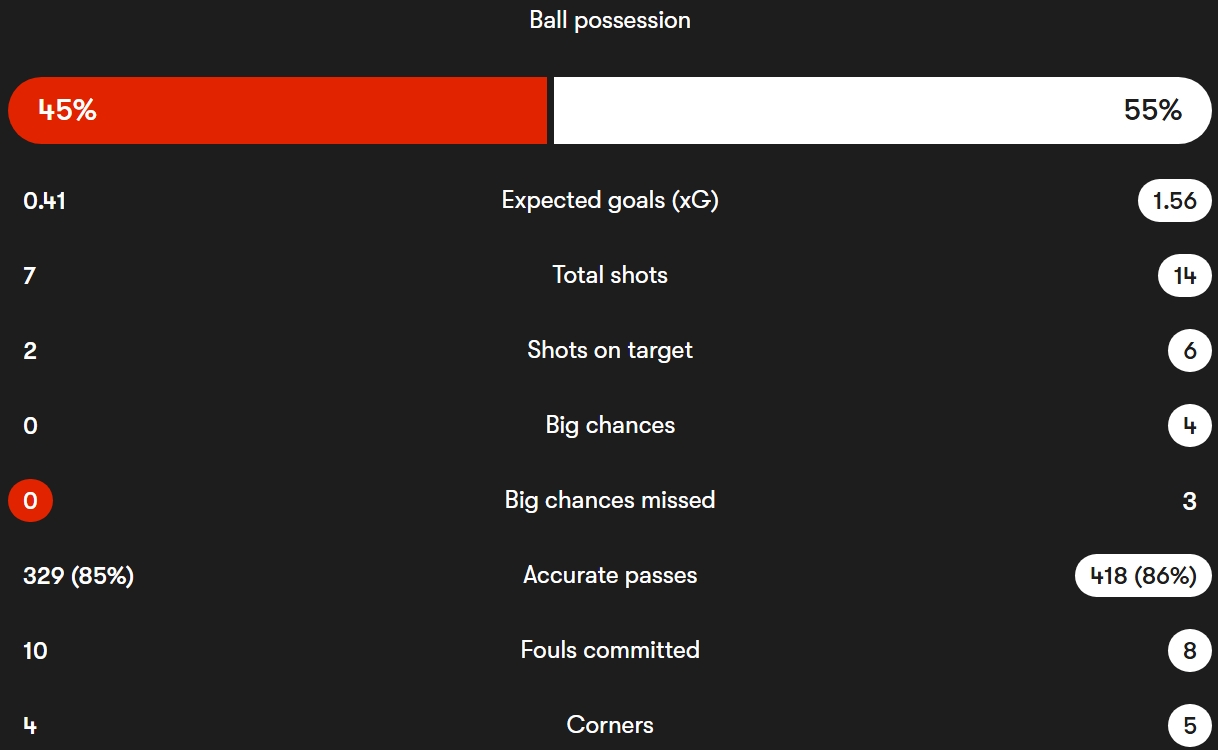Screen dimensions: 1218x750
Task: Click the Big chances stat label
Action: [609, 425]
